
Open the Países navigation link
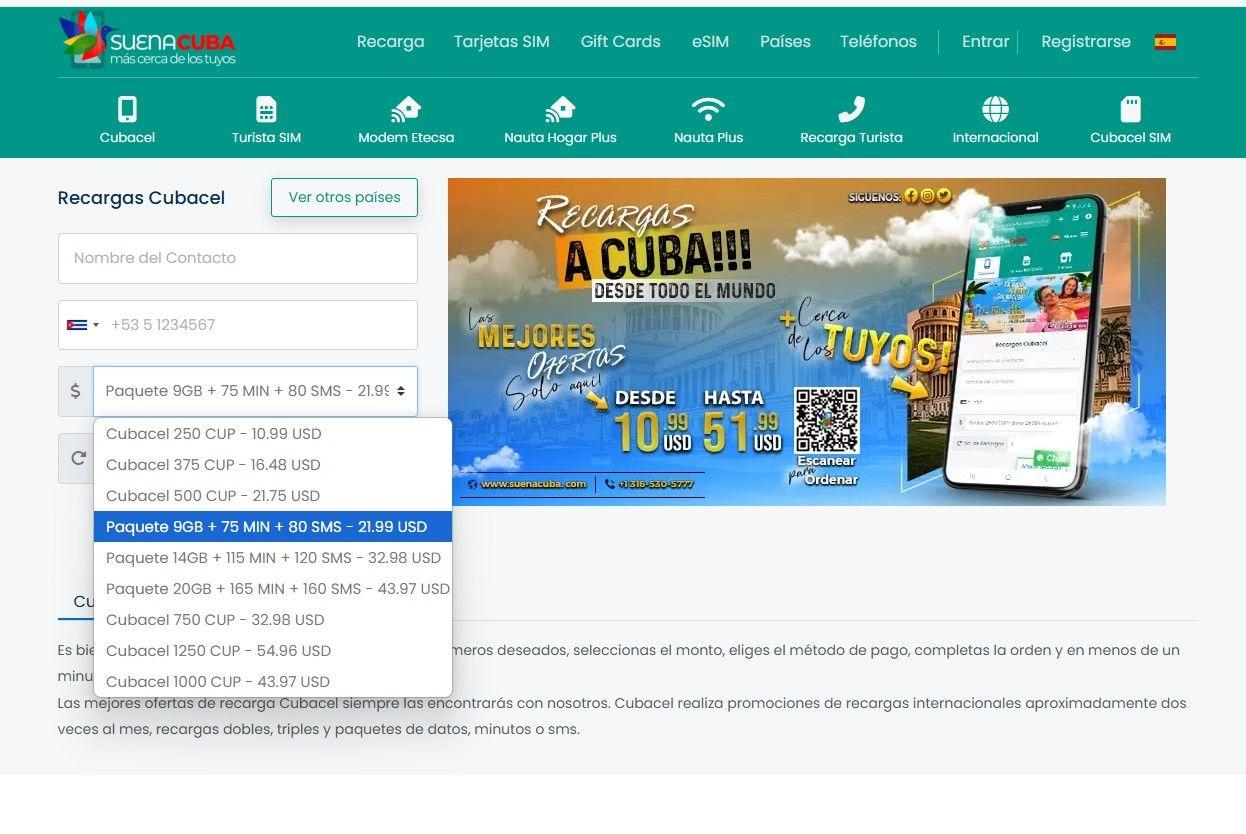pyautogui.click(x=785, y=42)
